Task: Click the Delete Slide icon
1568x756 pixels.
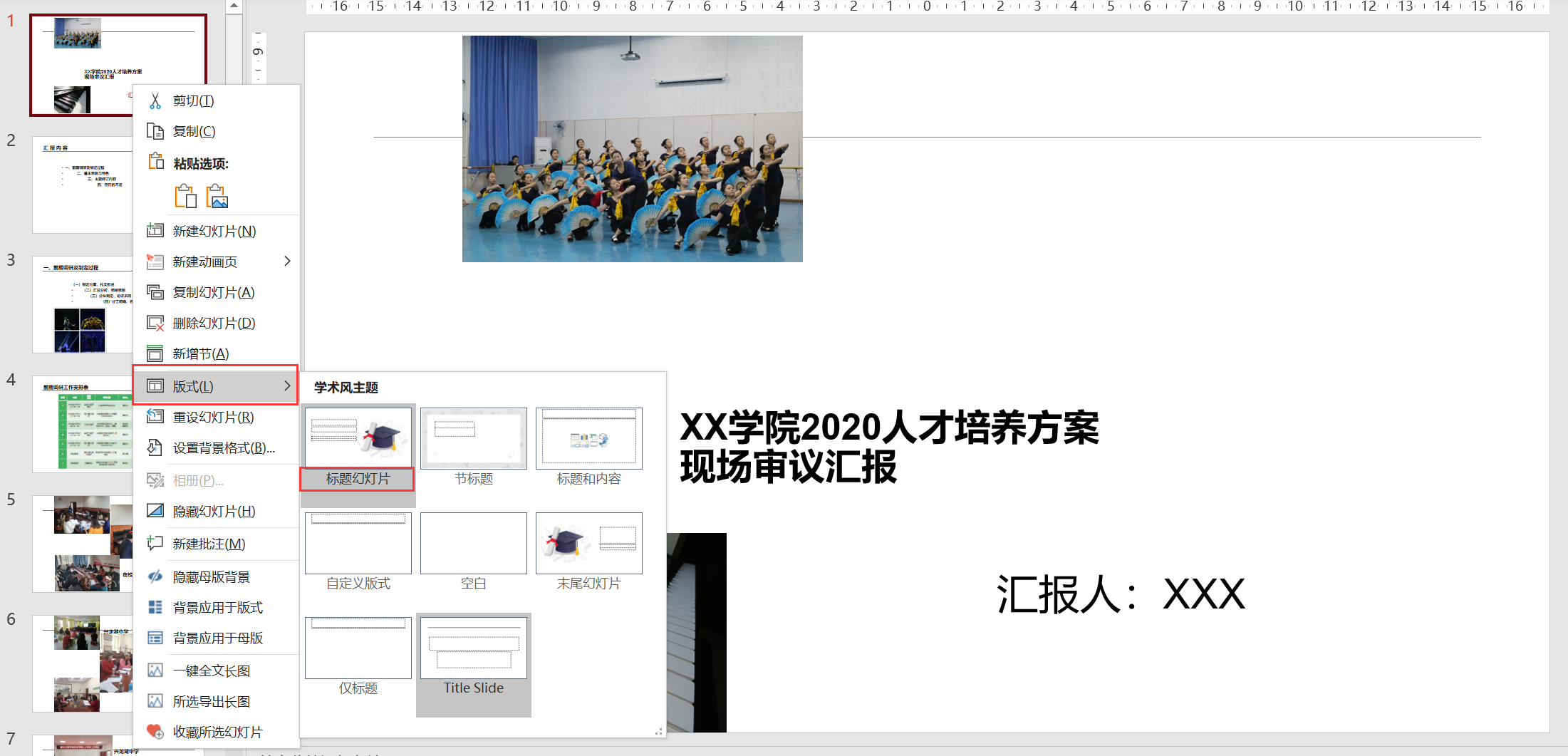Action: click(155, 323)
